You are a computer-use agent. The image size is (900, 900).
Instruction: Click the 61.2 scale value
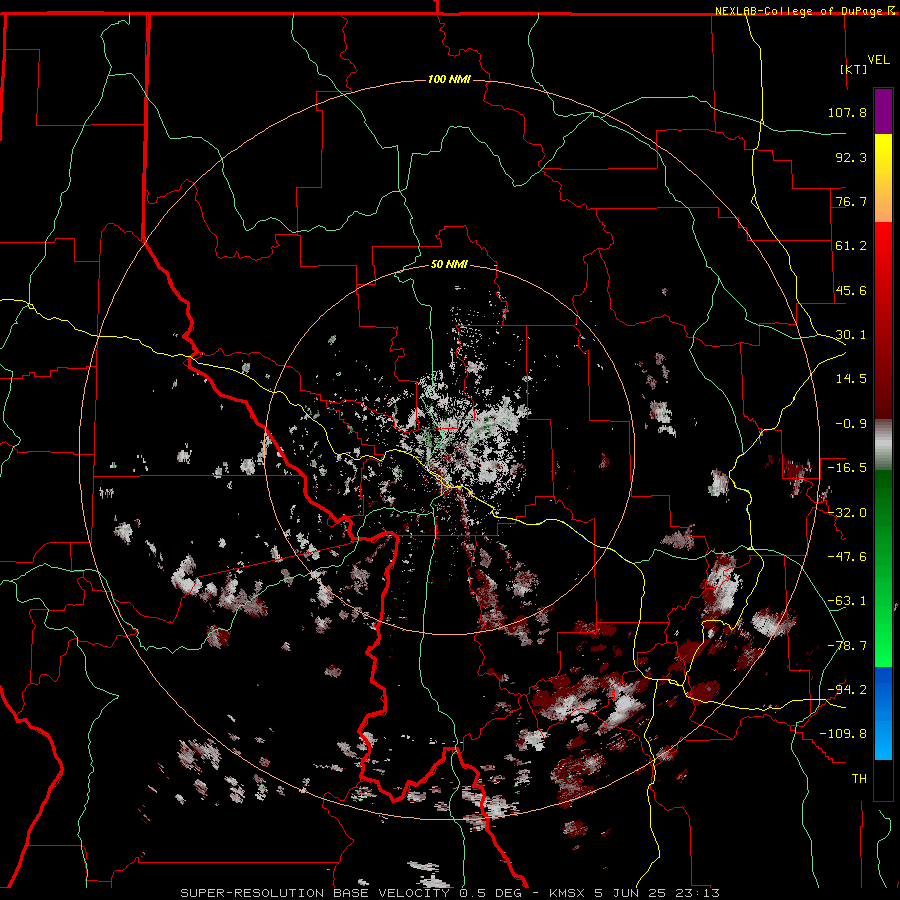[851, 246]
